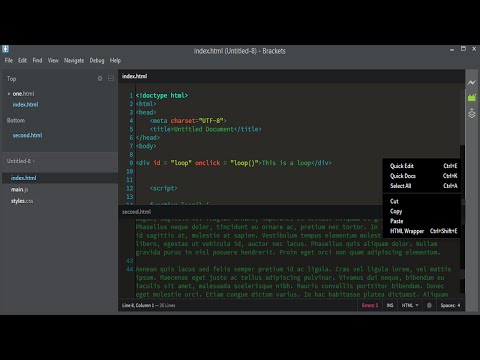Image resolution: width=480 pixels, height=360 pixels.
Task: Click the linting status circle icon
Action: point(429,305)
